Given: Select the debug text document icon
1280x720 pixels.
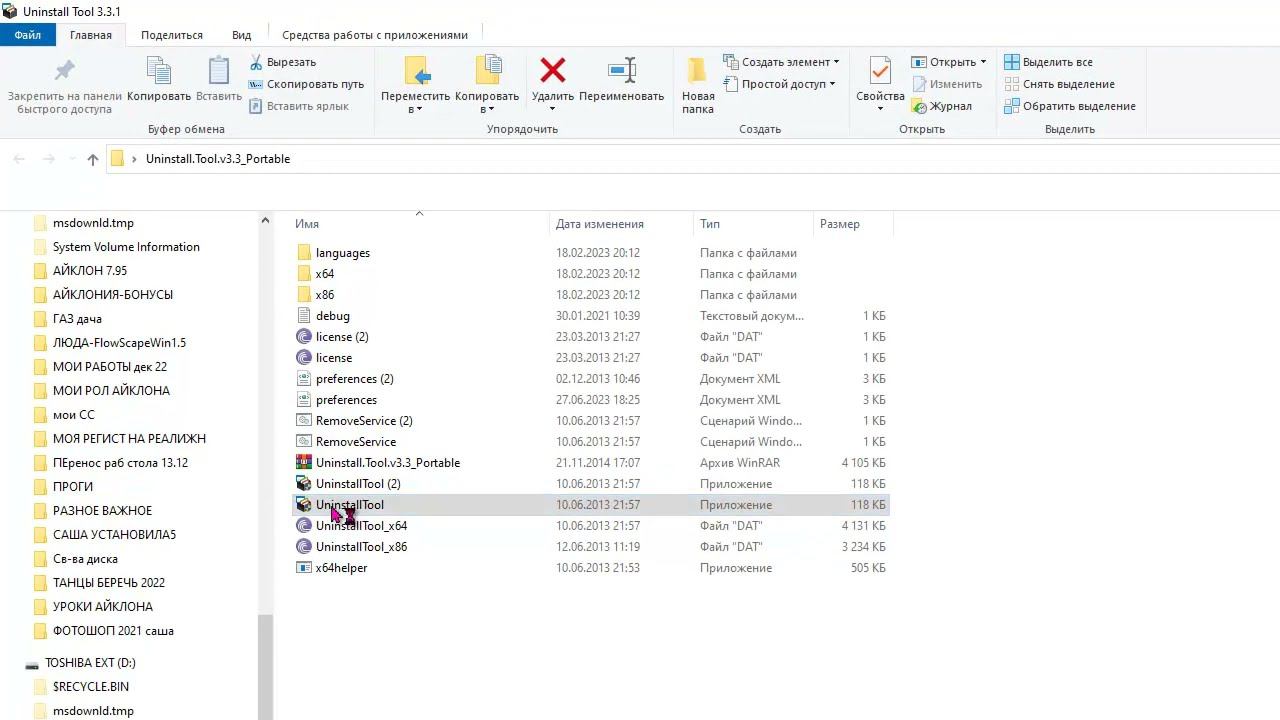Looking at the screenshot, I should pos(304,316).
